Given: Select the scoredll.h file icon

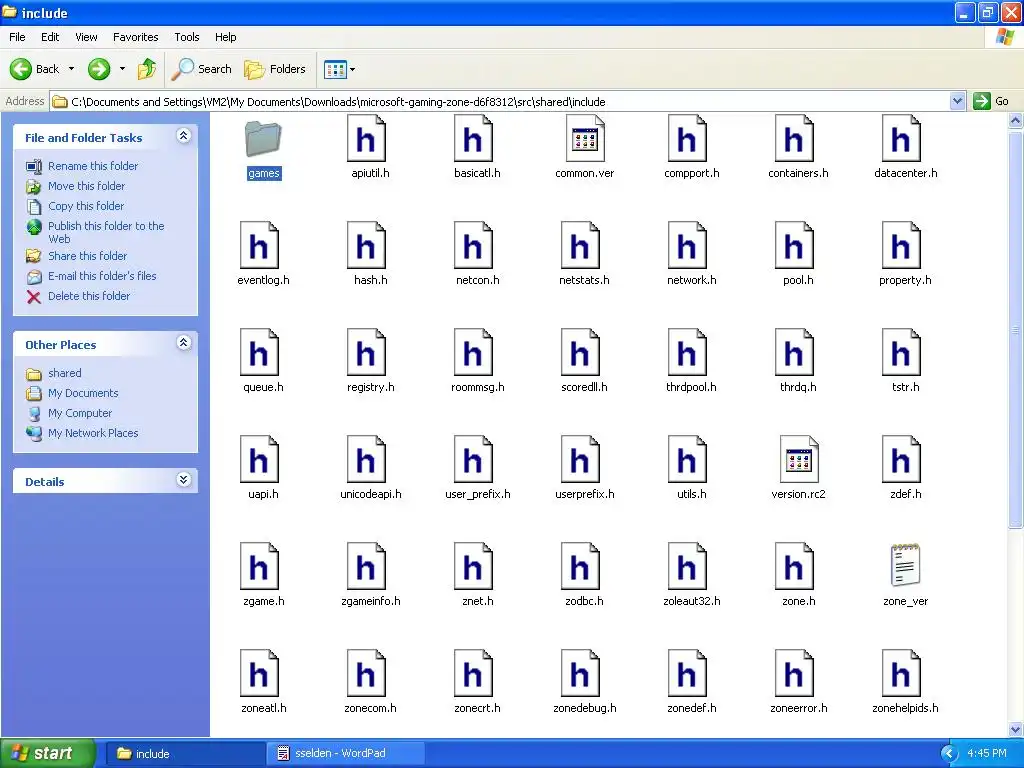Looking at the screenshot, I should pyautogui.click(x=581, y=353).
